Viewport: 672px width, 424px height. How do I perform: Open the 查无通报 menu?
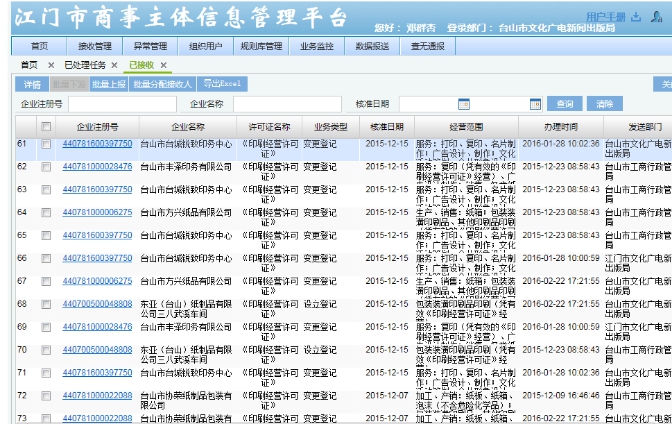[x=428, y=46]
